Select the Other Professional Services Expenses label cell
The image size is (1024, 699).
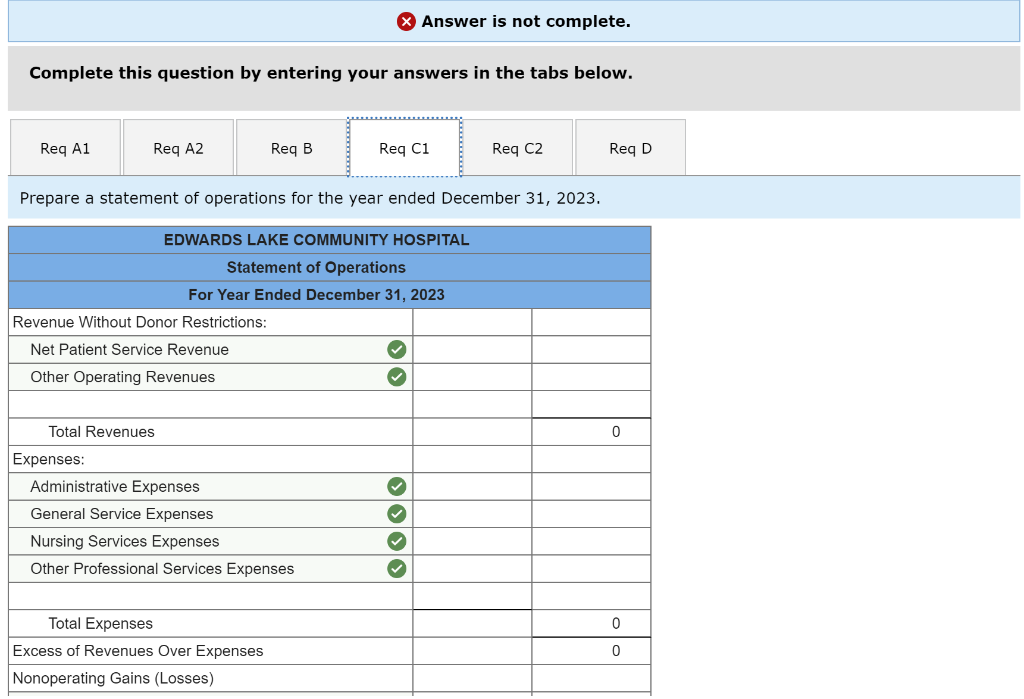click(x=211, y=569)
